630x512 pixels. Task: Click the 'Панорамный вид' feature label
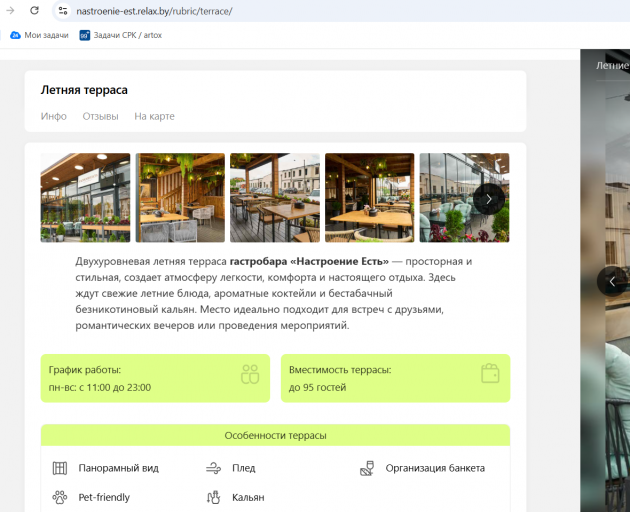(x=119, y=468)
